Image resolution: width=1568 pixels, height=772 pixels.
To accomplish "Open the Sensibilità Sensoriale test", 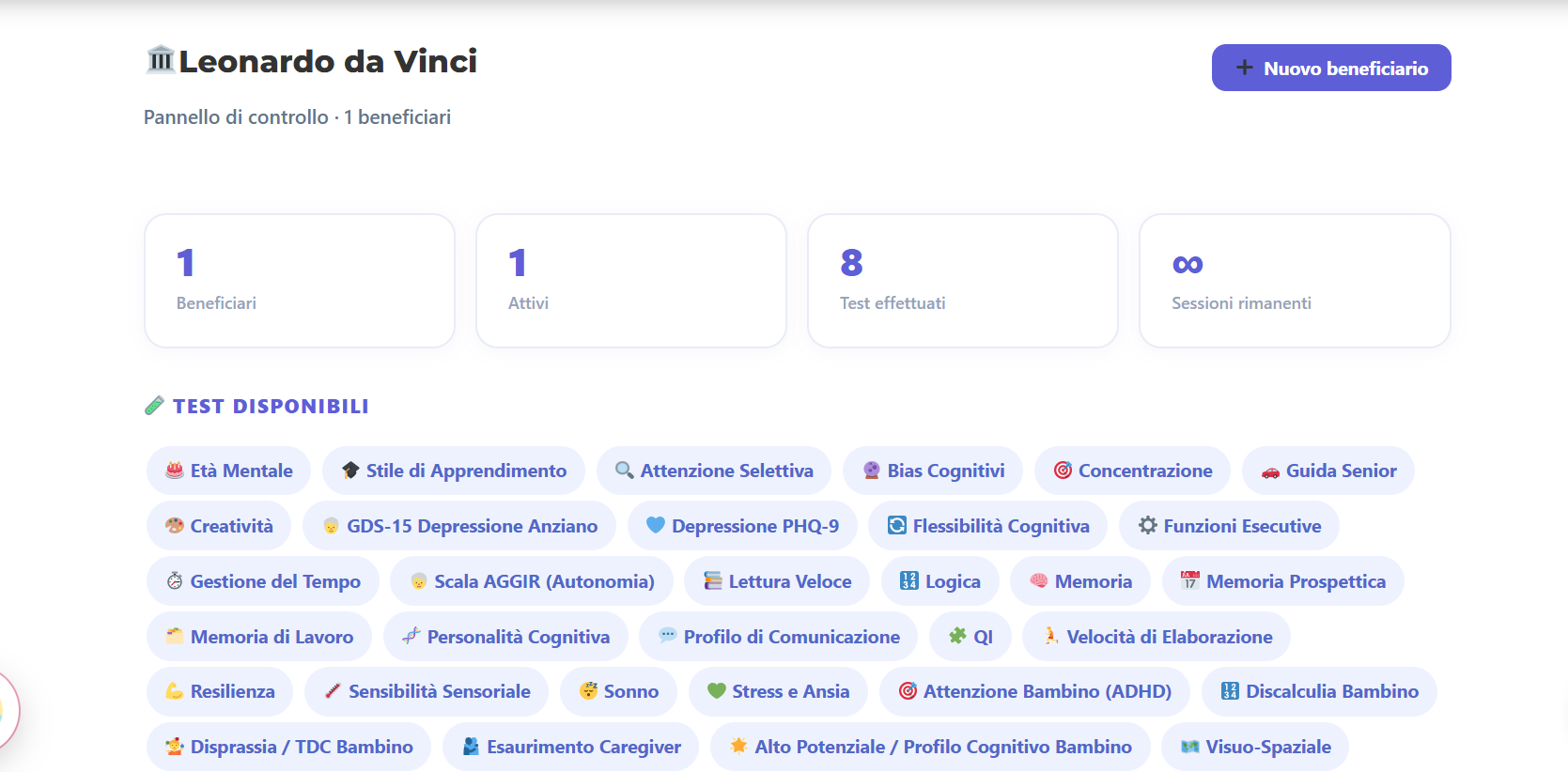I will (x=427, y=691).
